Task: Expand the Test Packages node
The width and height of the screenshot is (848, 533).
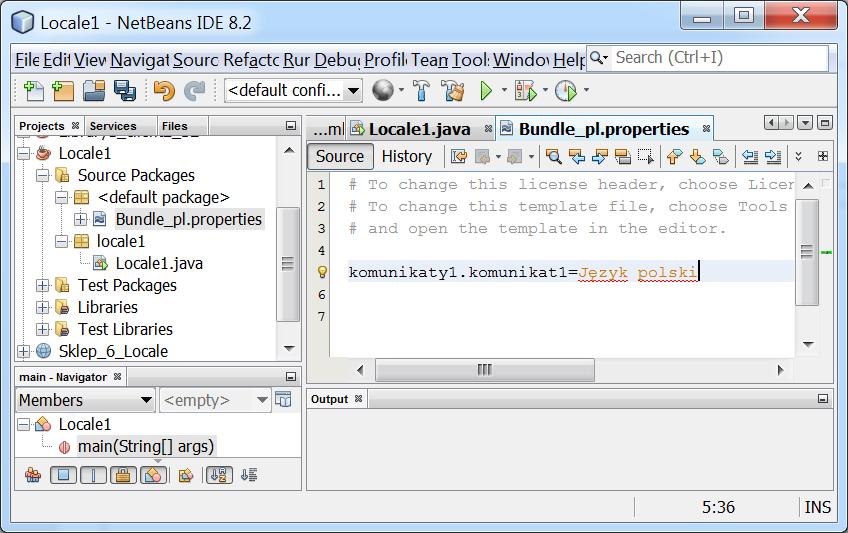Action: 43,285
